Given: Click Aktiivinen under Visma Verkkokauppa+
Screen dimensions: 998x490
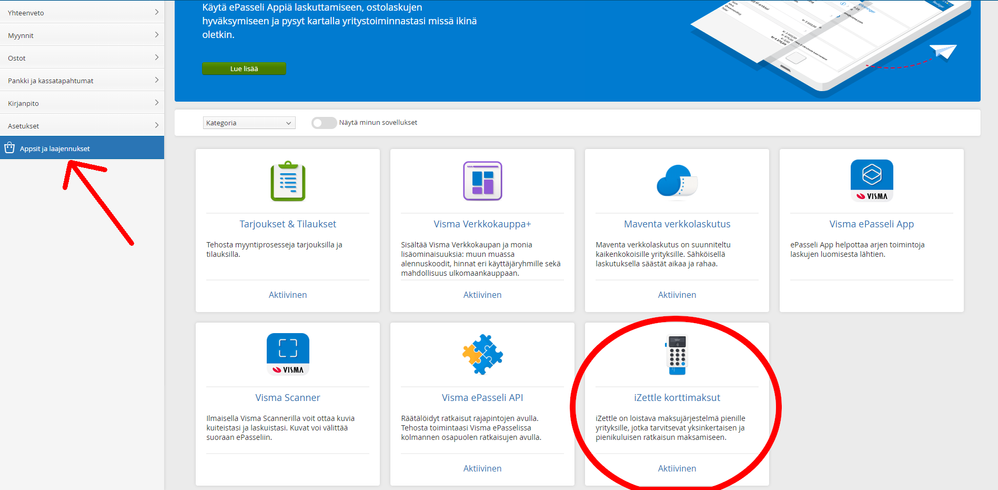Looking at the screenshot, I should click(x=482, y=295).
